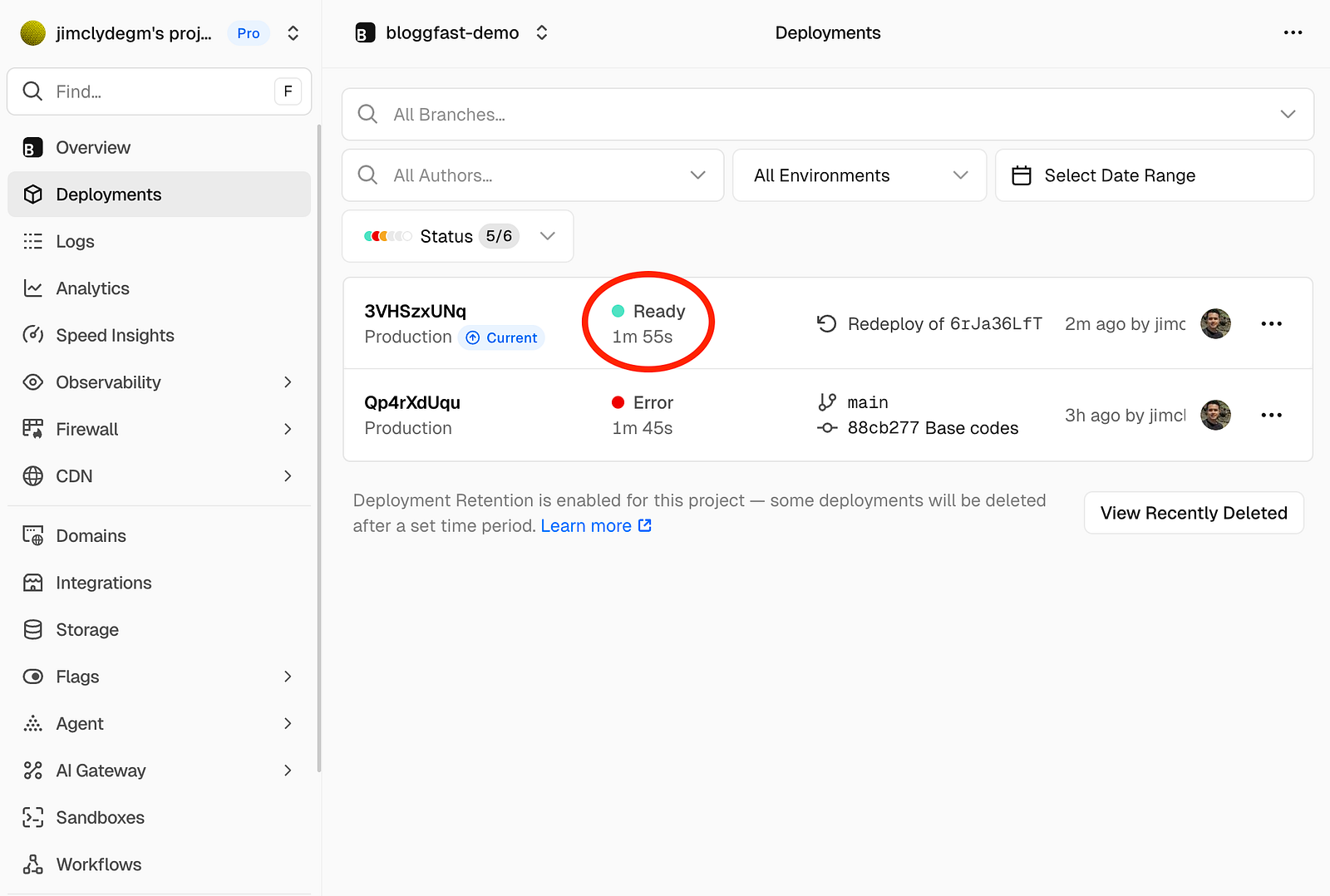Navigate to Domains
1330x896 pixels.
coord(159,536)
